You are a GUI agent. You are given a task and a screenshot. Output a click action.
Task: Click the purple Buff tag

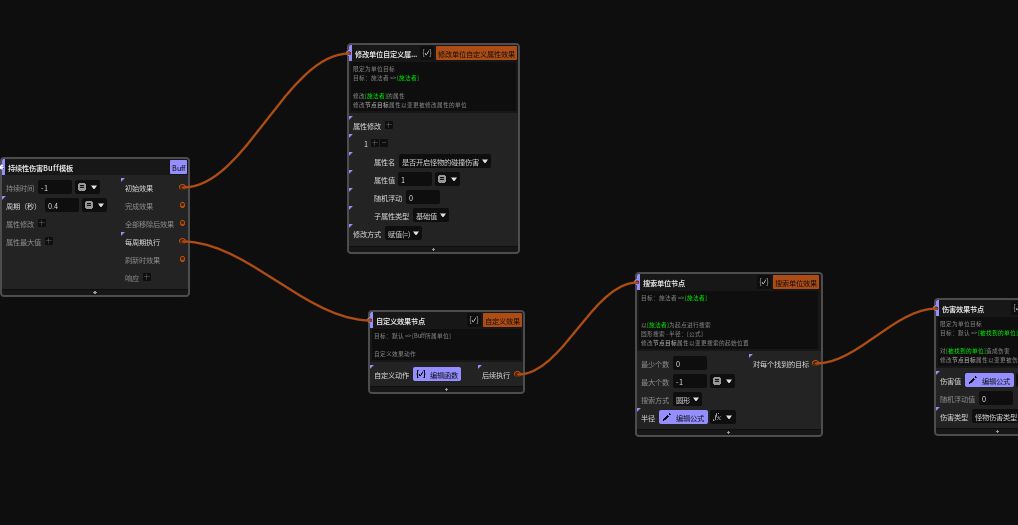tap(179, 167)
